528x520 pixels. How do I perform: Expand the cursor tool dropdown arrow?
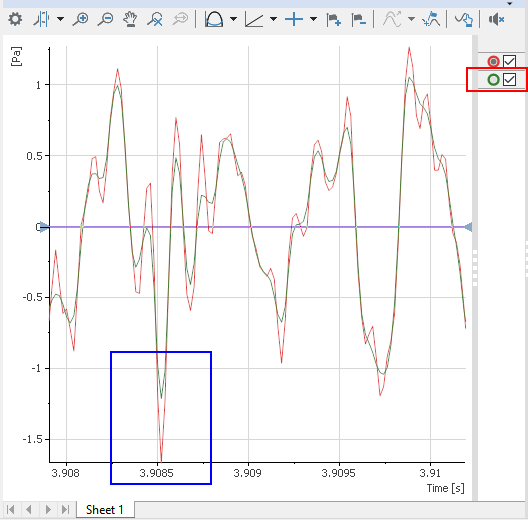(x=61, y=19)
